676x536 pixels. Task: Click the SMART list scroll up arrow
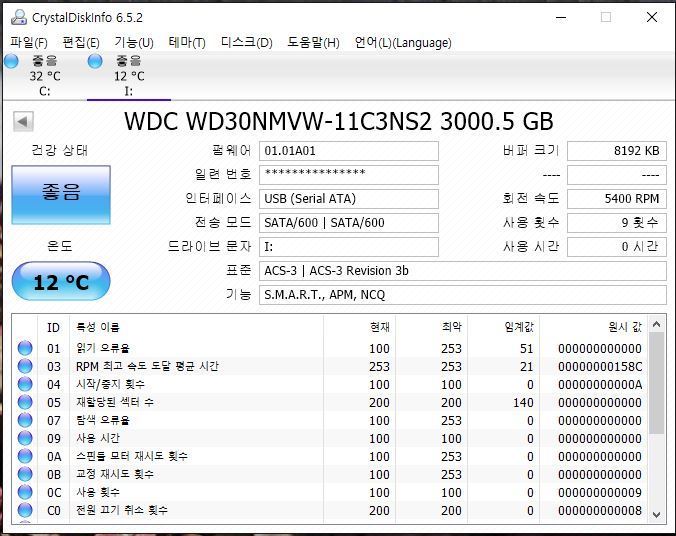[657, 324]
